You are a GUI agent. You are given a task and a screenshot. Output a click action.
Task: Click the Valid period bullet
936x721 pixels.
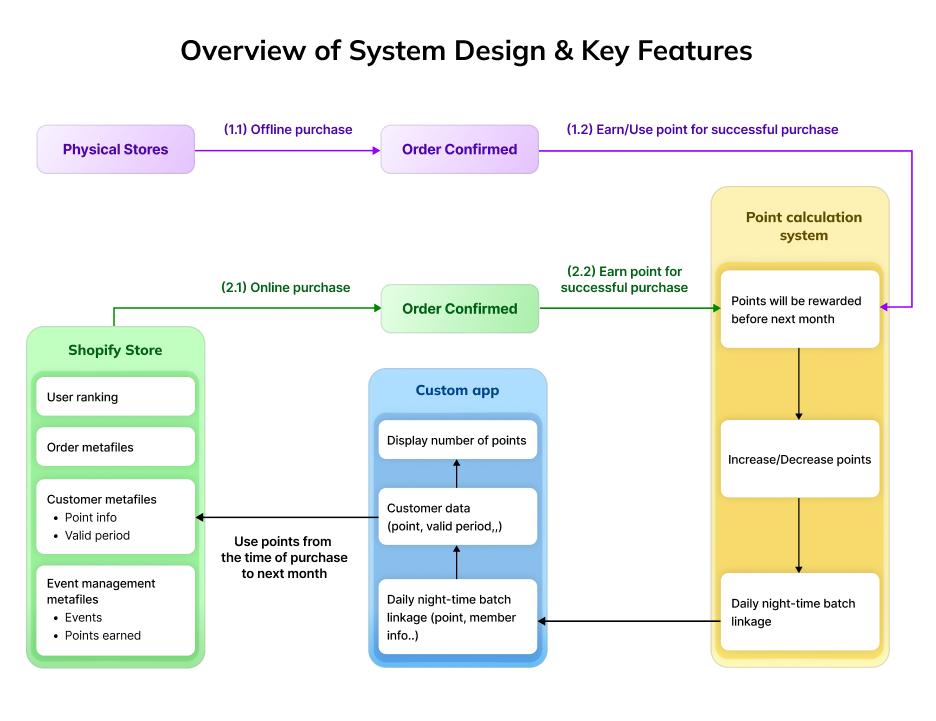[97, 535]
